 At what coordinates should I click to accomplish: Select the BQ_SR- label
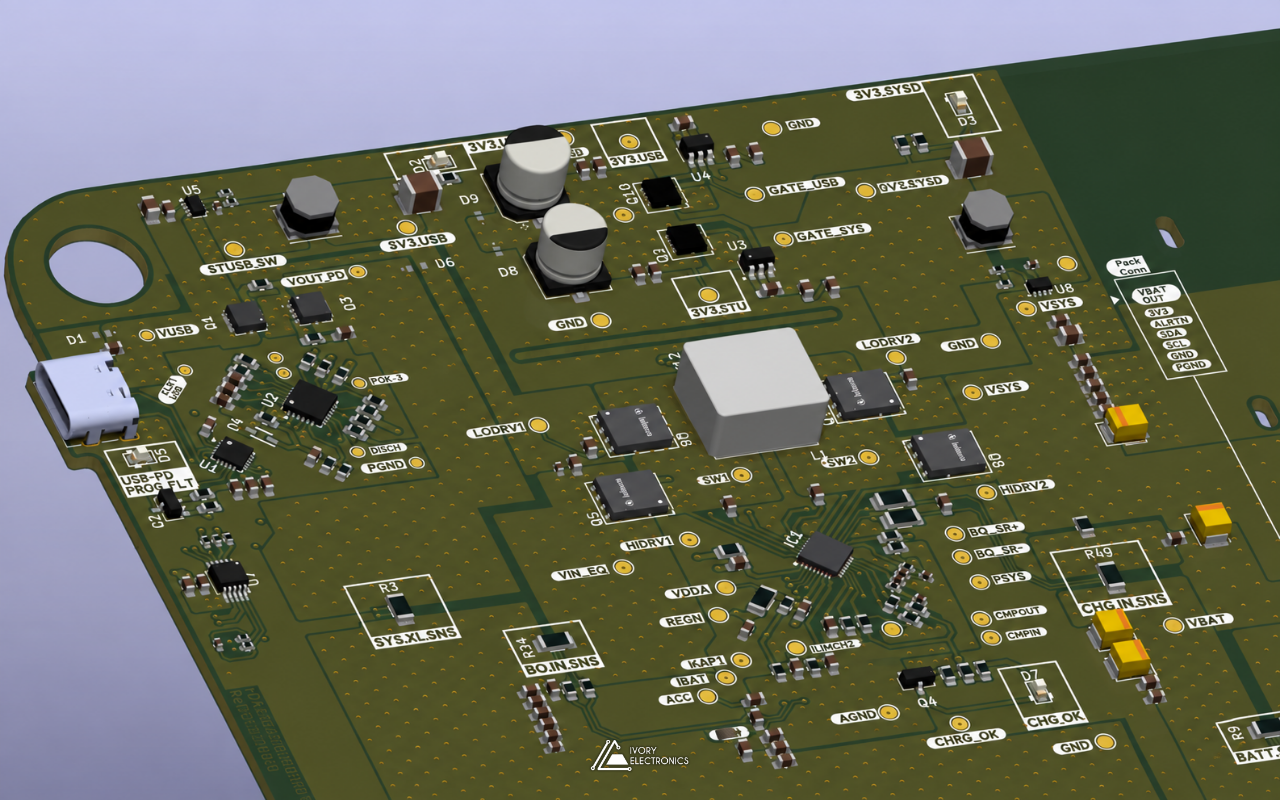[x=1003, y=552]
